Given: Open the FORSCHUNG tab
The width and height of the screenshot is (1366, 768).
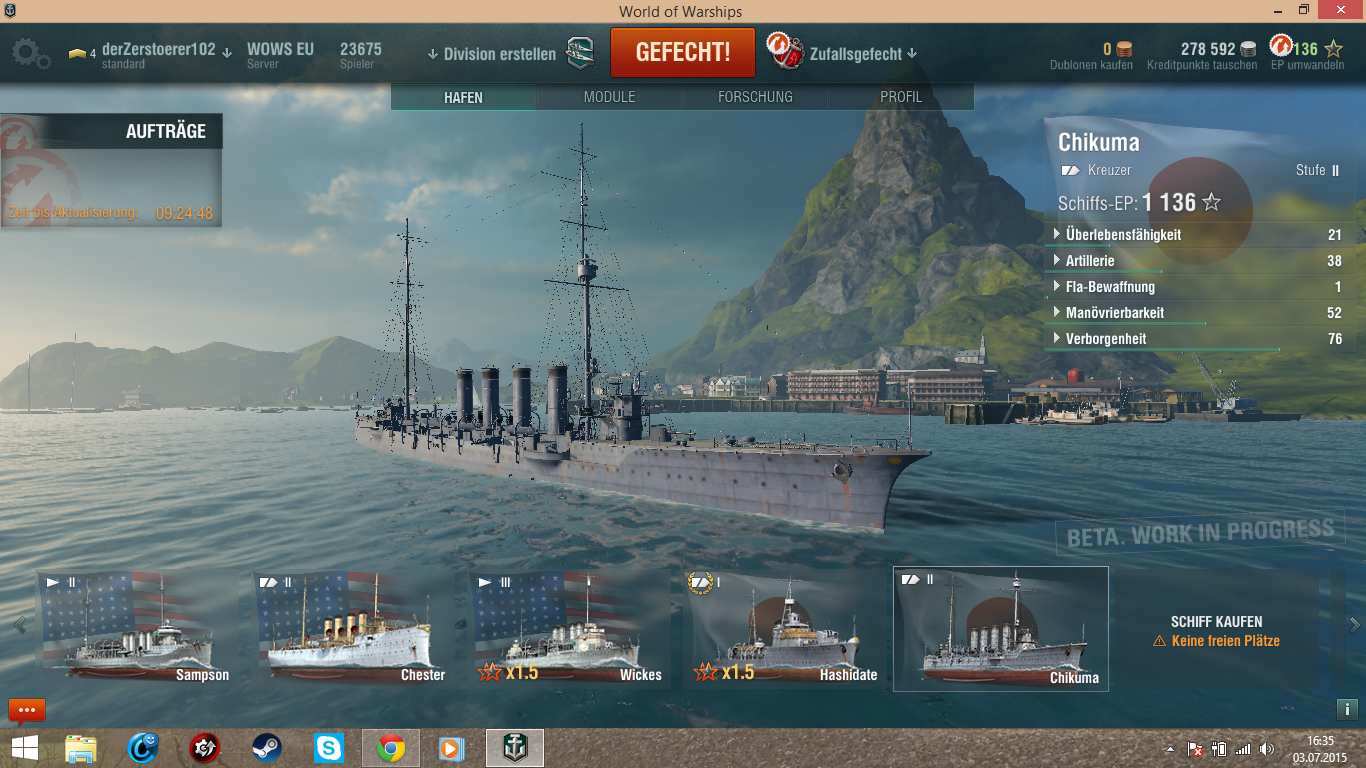Looking at the screenshot, I should (755, 97).
